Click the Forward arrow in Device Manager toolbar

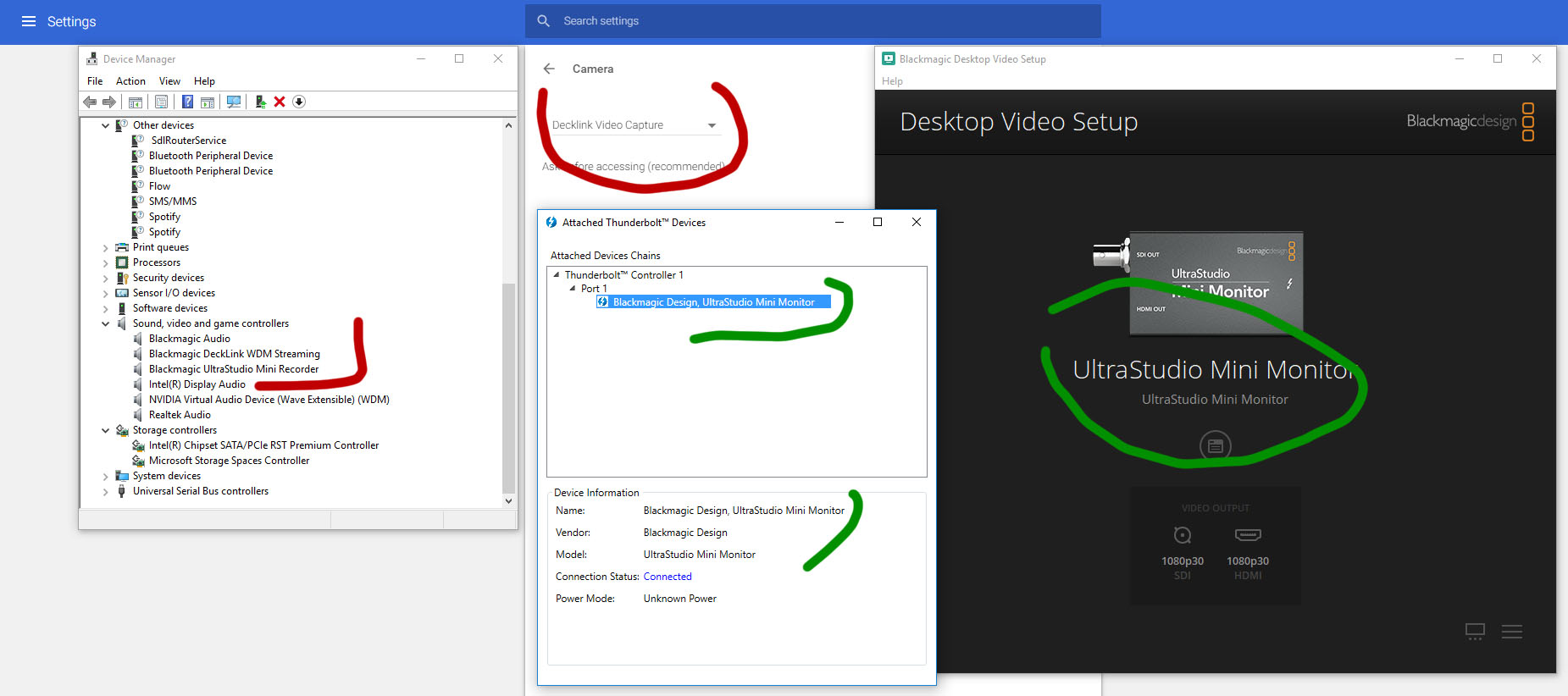109,102
